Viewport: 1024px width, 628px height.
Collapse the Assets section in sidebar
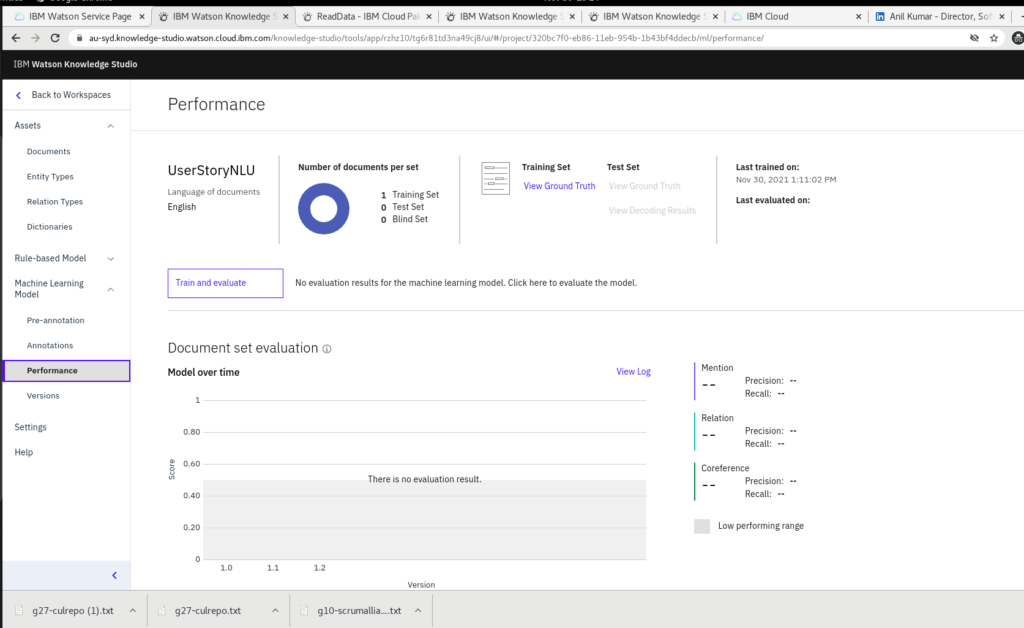[x=110, y=126]
